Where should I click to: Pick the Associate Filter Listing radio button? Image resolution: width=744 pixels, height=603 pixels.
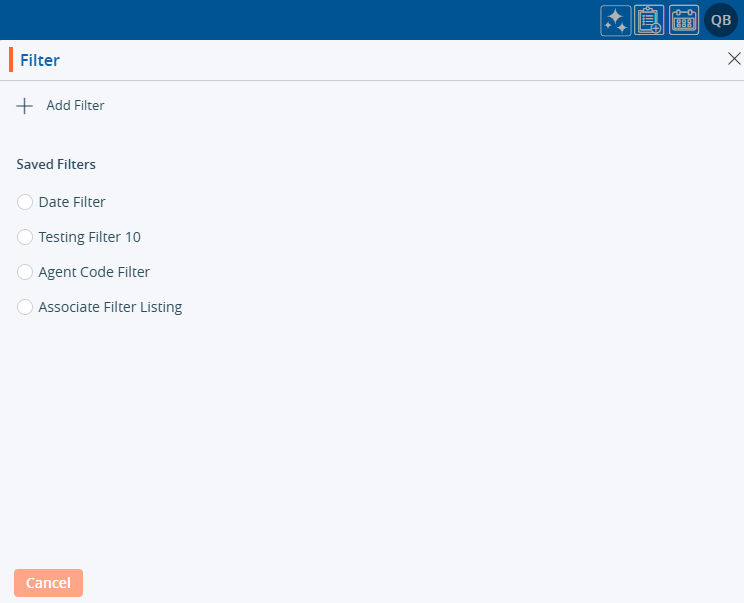25,307
